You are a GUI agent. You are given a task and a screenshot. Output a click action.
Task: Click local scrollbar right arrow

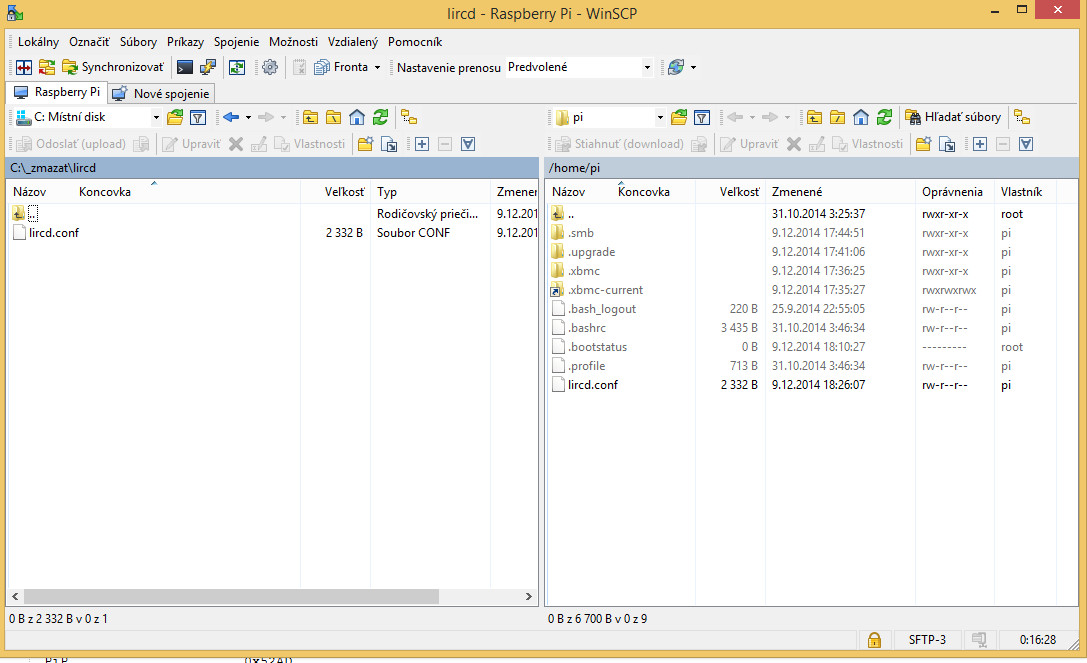529,596
